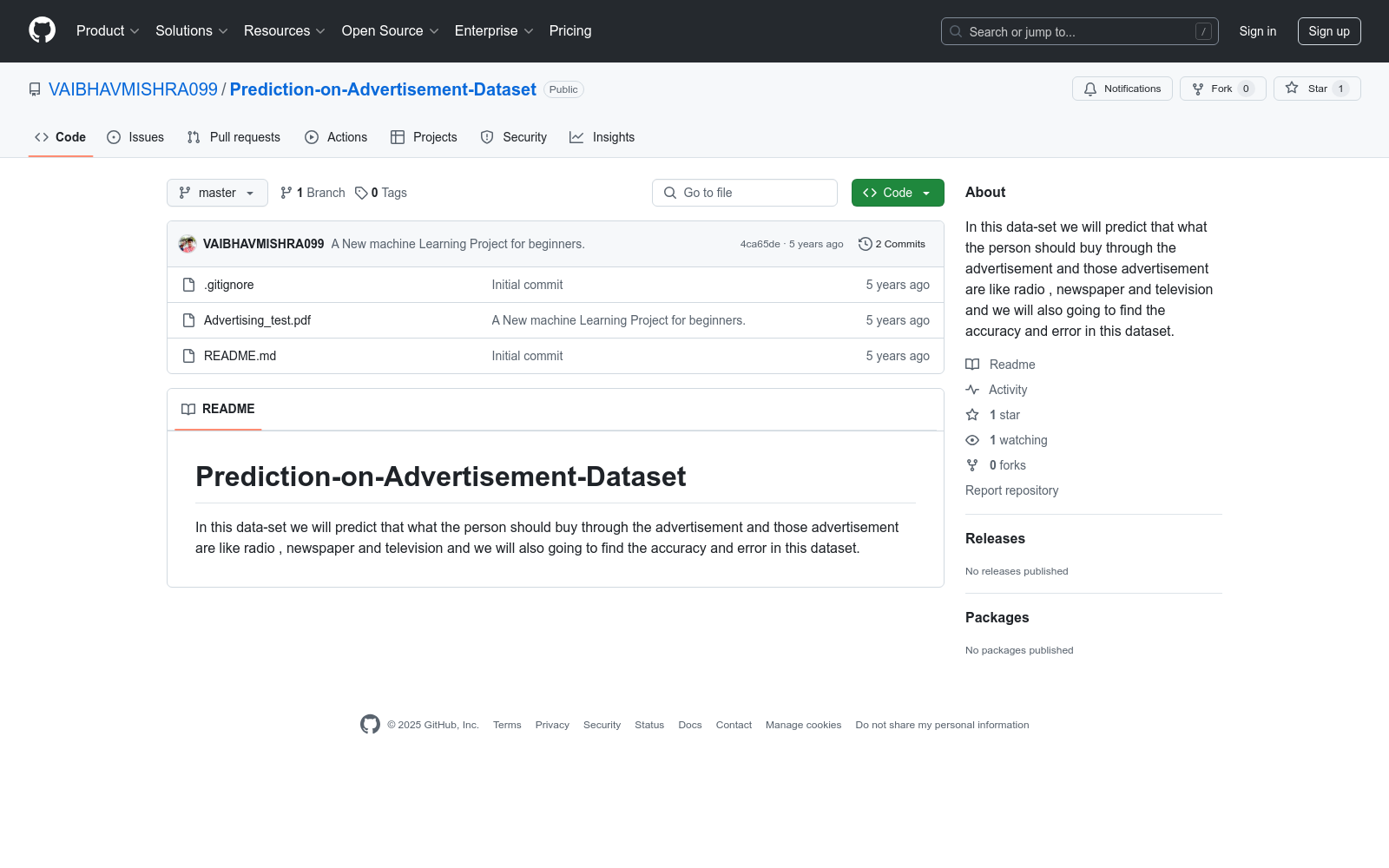Screen dimensions: 1389x868
Task: Select the README tab in the file viewer
Action: [x=218, y=409]
